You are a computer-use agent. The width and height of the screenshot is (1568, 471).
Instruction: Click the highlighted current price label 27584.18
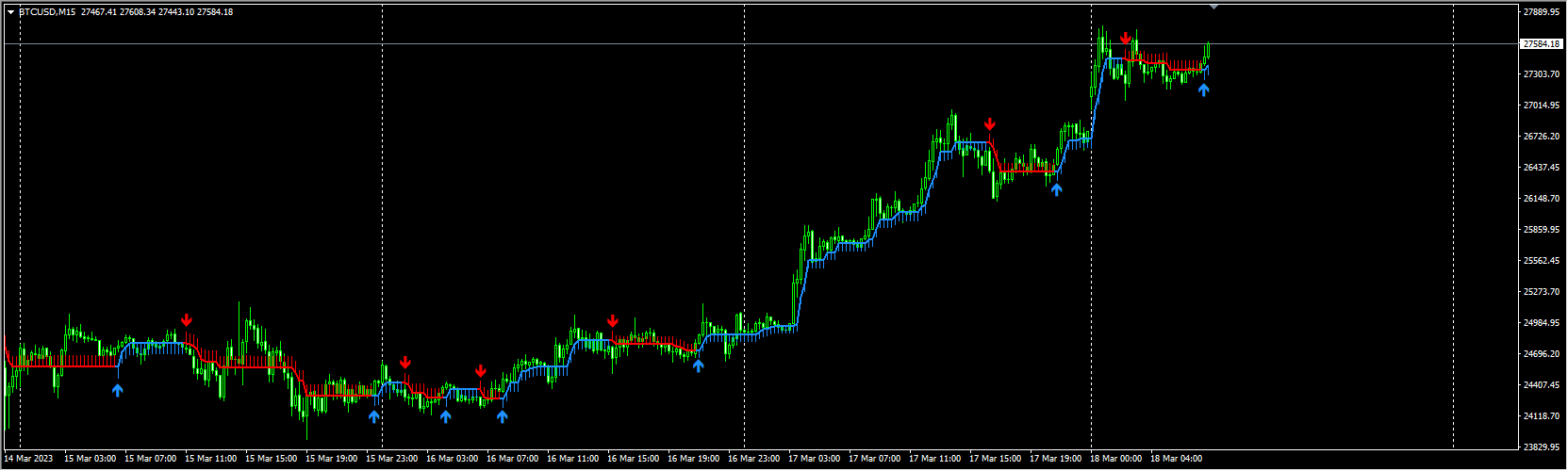[1540, 43]
